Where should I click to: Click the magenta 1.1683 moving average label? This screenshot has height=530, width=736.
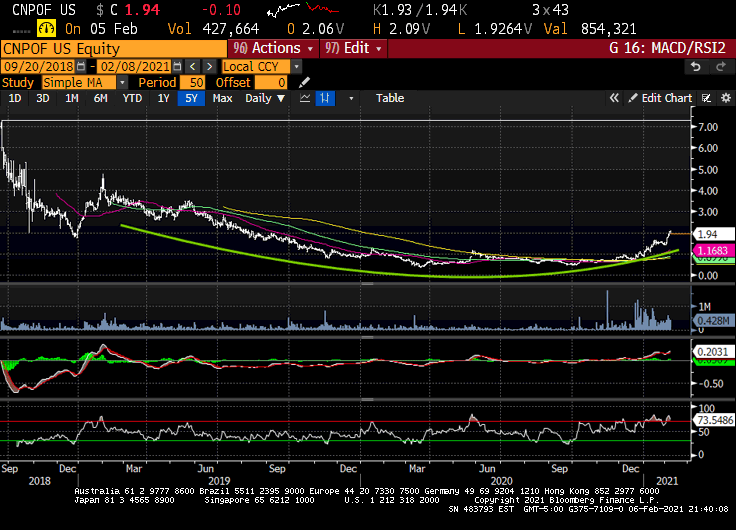[x=713, y=250]
